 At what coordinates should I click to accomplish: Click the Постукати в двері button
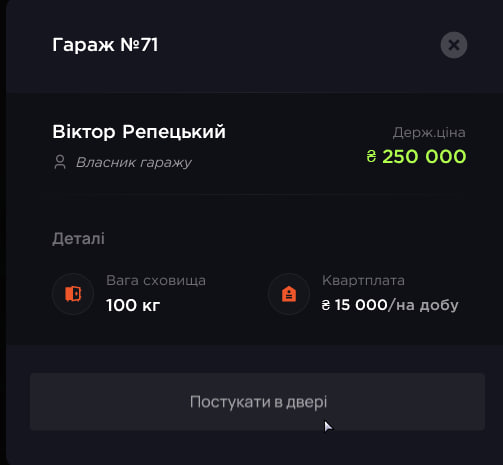pos(257,402)
